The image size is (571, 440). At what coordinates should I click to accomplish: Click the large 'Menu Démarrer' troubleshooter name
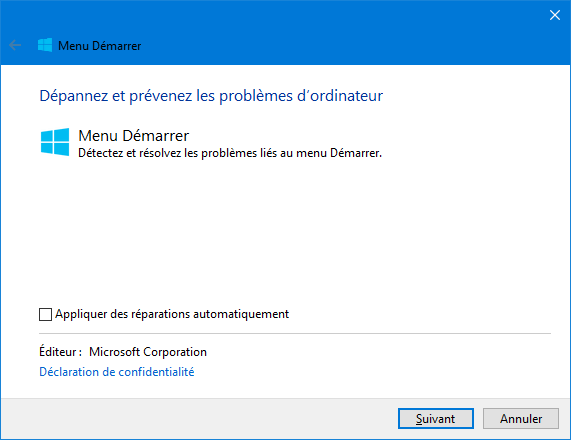click(x=134, y=136)
